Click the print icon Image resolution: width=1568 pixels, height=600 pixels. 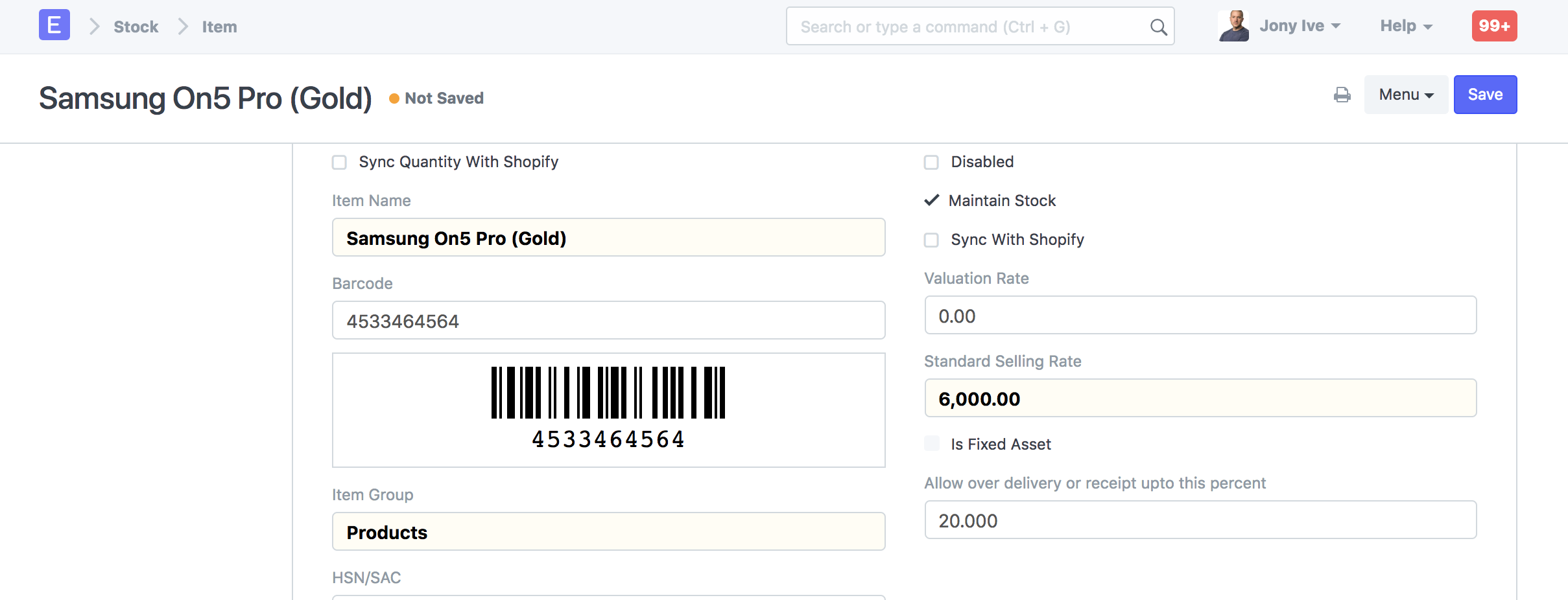(x=1342, y=95)
